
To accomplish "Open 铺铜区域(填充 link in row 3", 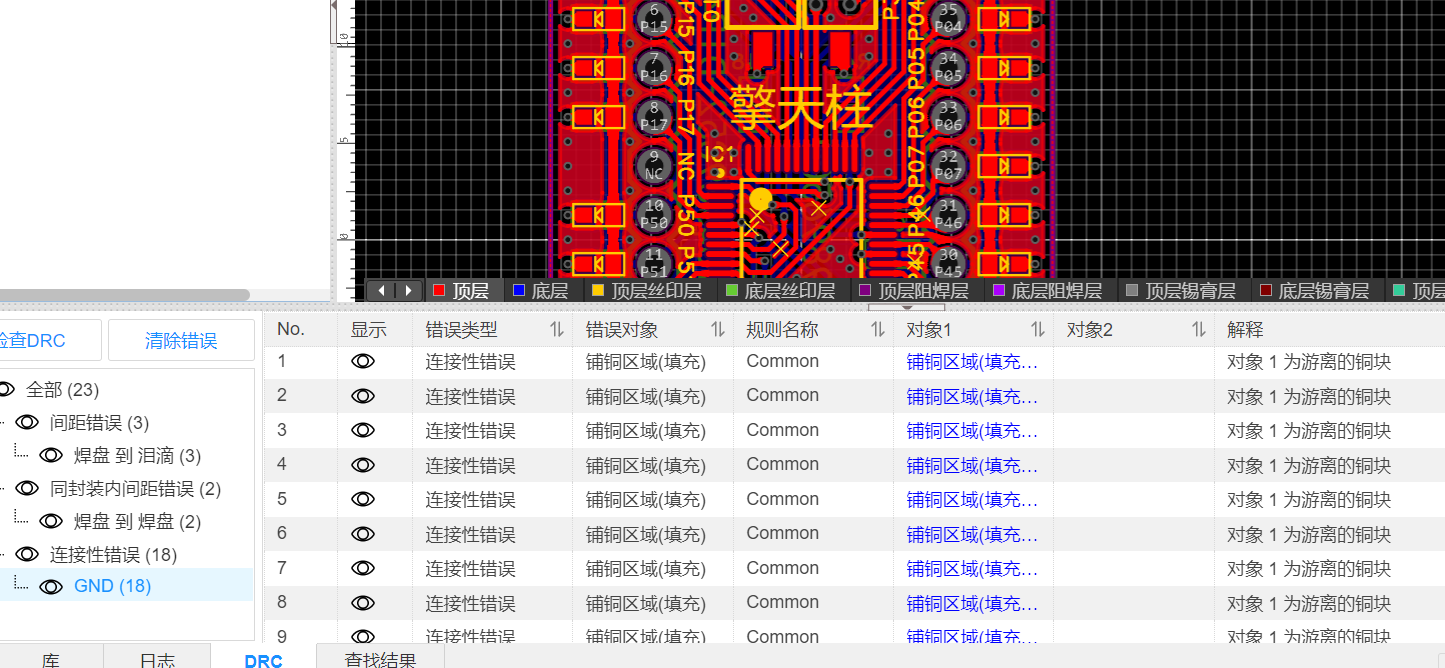I will click(x=972, y=431).
